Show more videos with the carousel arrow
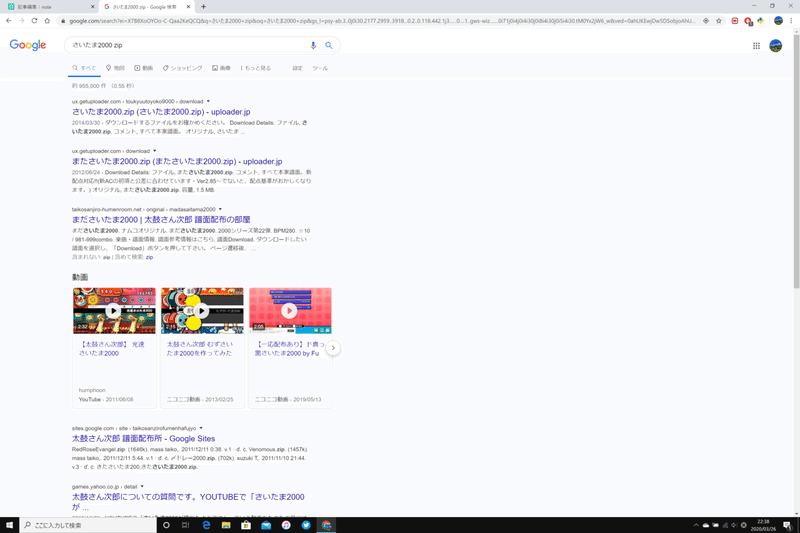 coord(333,348)
